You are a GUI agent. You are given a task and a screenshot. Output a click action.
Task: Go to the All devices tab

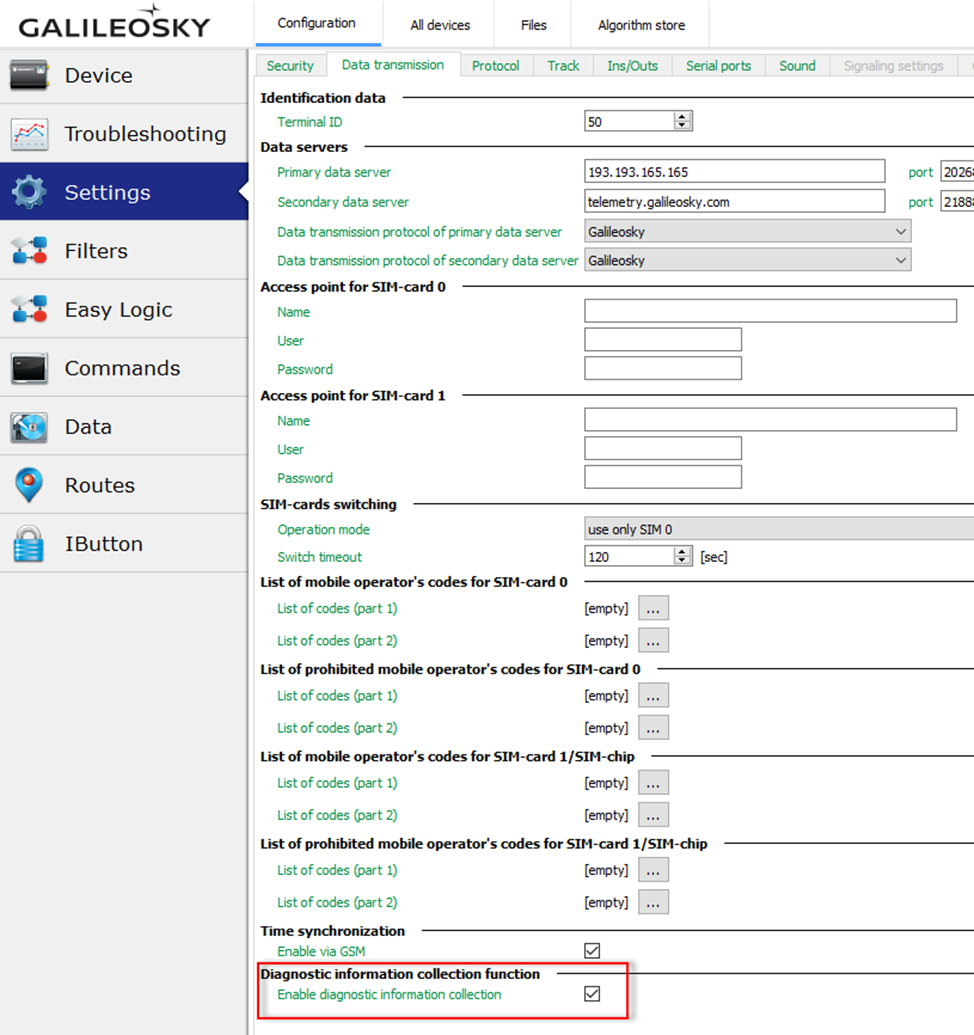click(440, 25)
